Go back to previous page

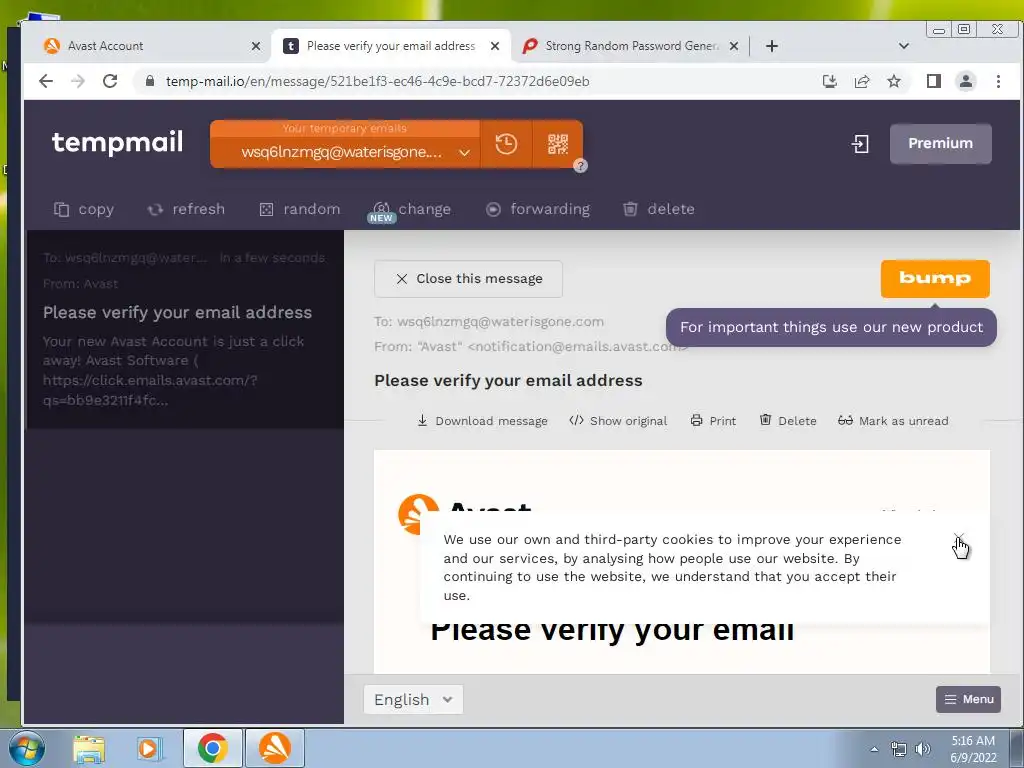pyautogui.click(x=46, y=81)
